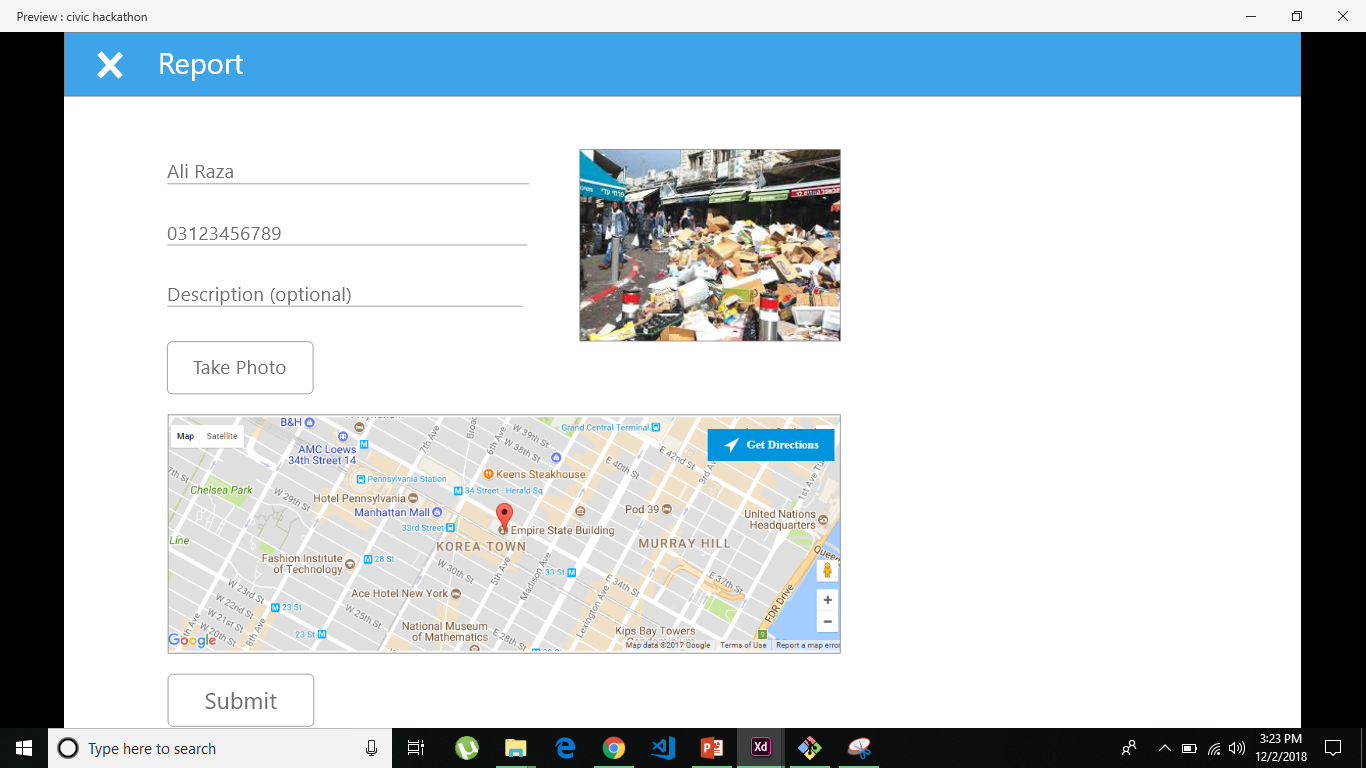This screenshot has height=768, width=1366.
Task: Open Visual Studio Code from the taskbar
Action: coord(663,748)
